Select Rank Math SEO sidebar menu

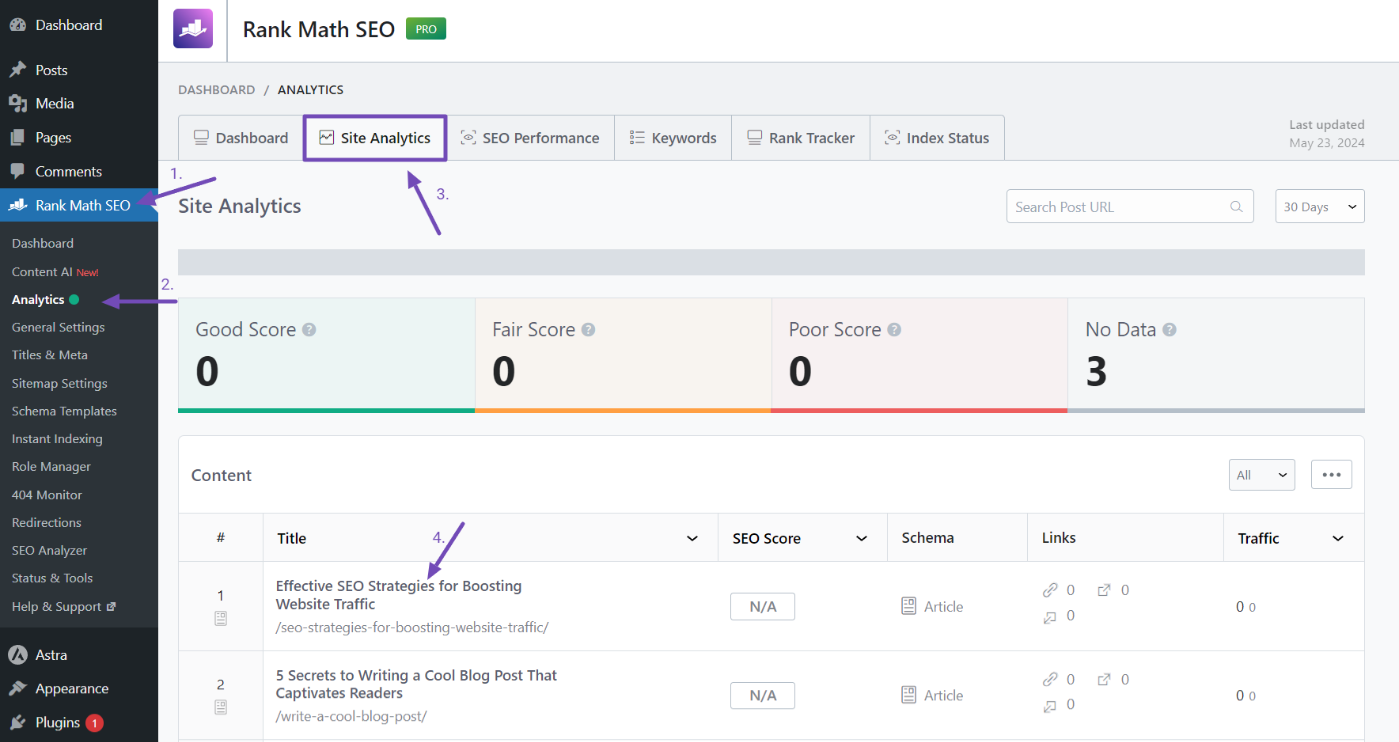79,205
